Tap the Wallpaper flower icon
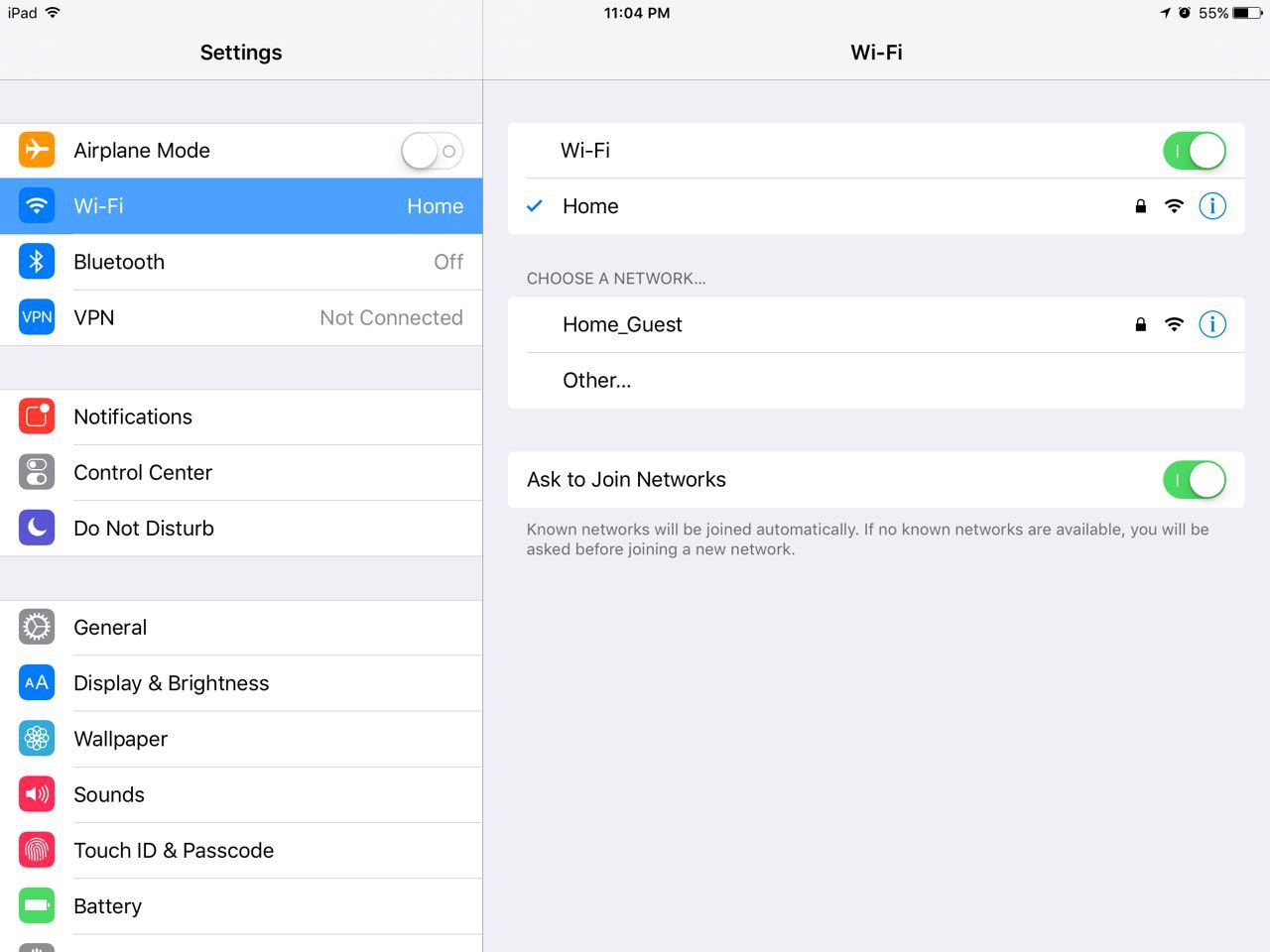 pyautogui.click(x=37, y=738)
